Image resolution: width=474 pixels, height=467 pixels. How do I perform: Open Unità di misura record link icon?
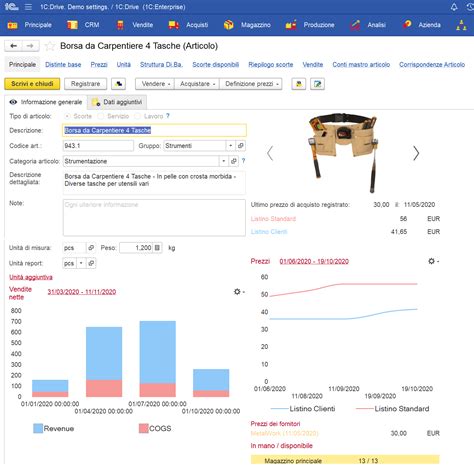click(x=91, y=248)
